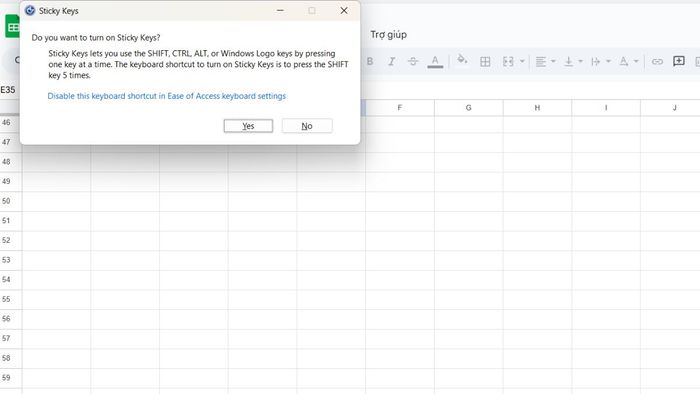The height and width of the screenshot is (394, 700).
Task: Click the vertical align icon
Action: [568, 62]
